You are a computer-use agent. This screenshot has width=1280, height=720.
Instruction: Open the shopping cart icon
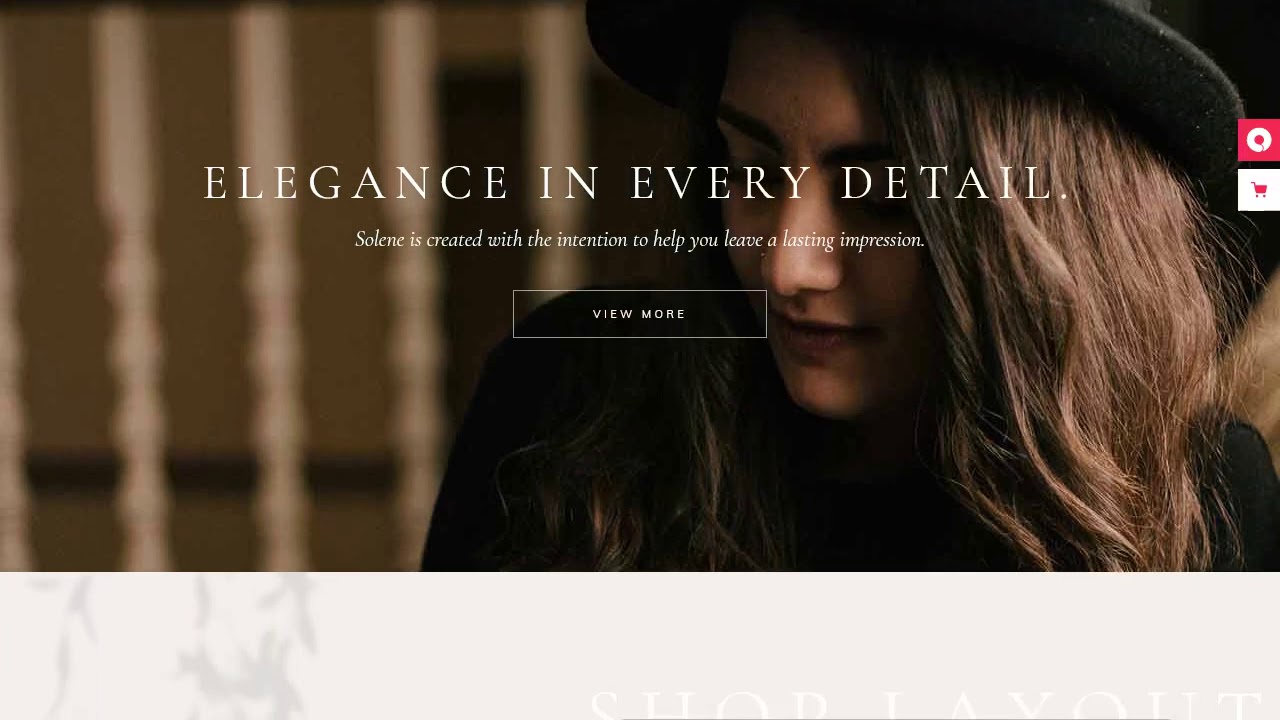click(x=1259, y=190)
